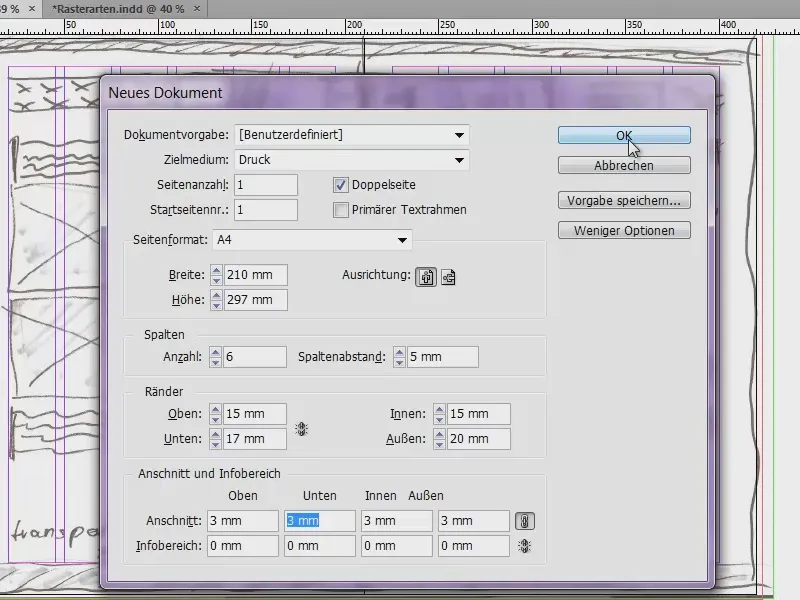Viewport: 800px width, 600px height.
Task: Decrease Spalten Anzahl with down arrow
Action: (215, 362)
